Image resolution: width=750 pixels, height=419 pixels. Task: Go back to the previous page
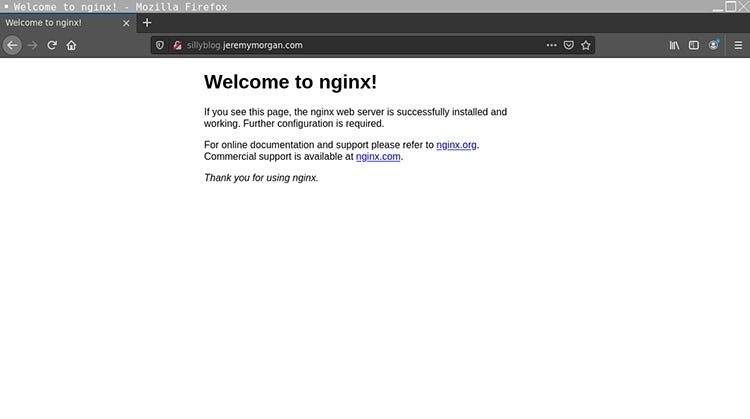[x=12, y=45]
